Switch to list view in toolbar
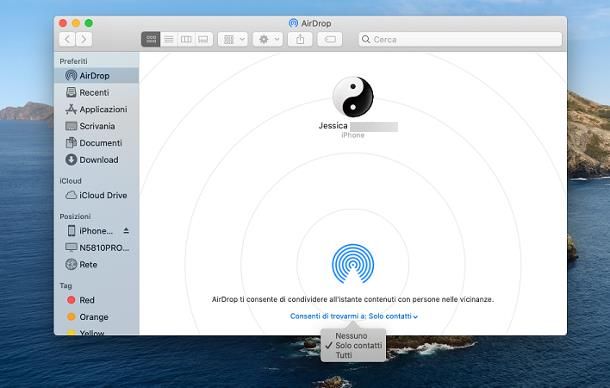 point(169,39)
